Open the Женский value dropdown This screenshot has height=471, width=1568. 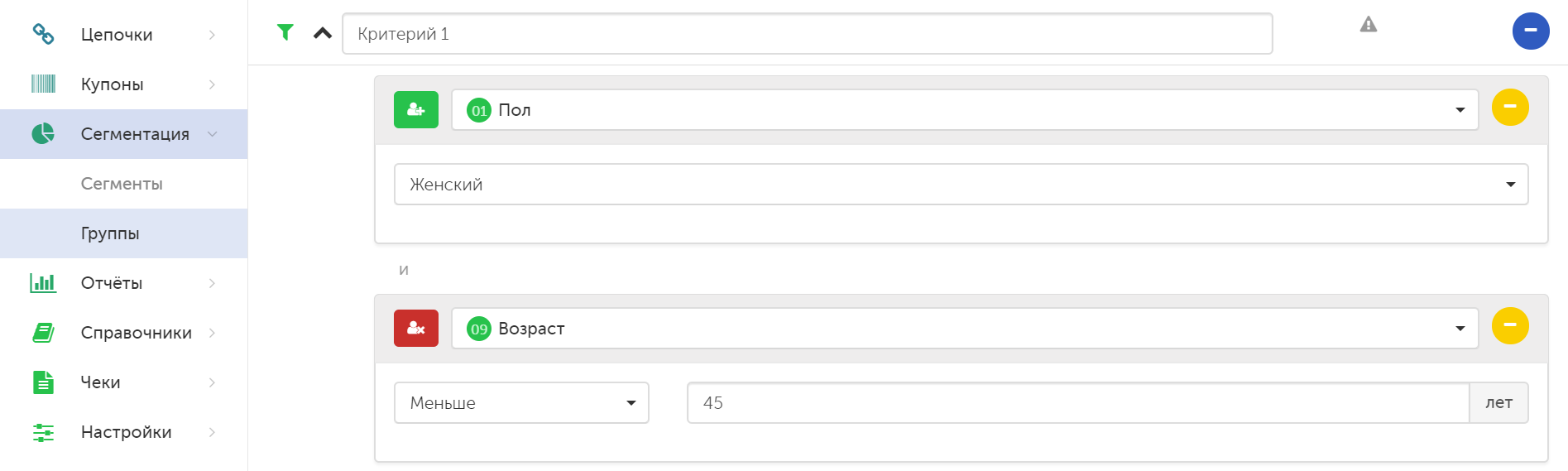[961, 184]
